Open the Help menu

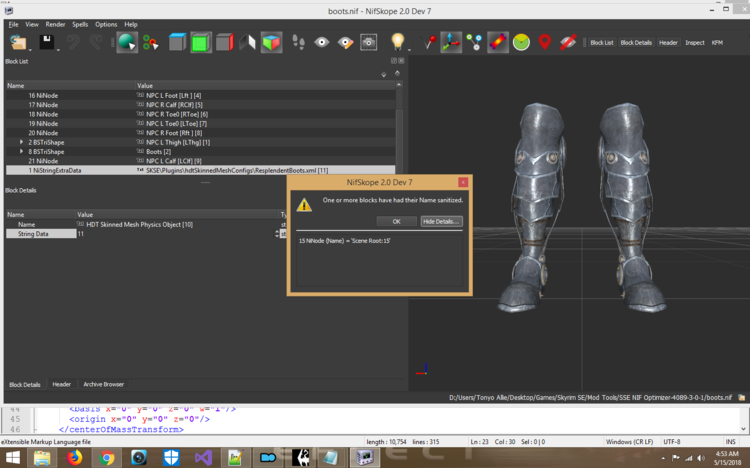(x=131, y=24)
